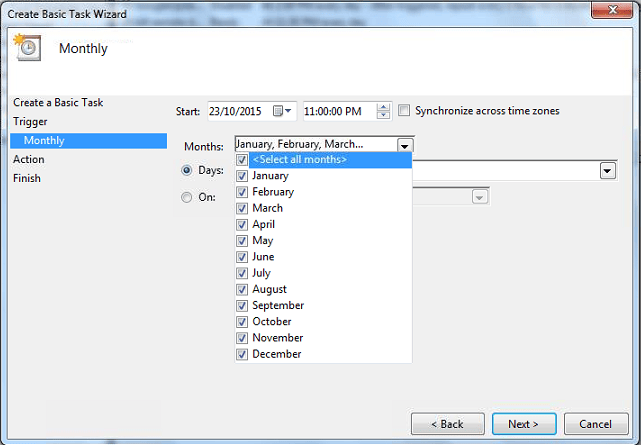Go to the Trigger step

[x=30, y=122]
